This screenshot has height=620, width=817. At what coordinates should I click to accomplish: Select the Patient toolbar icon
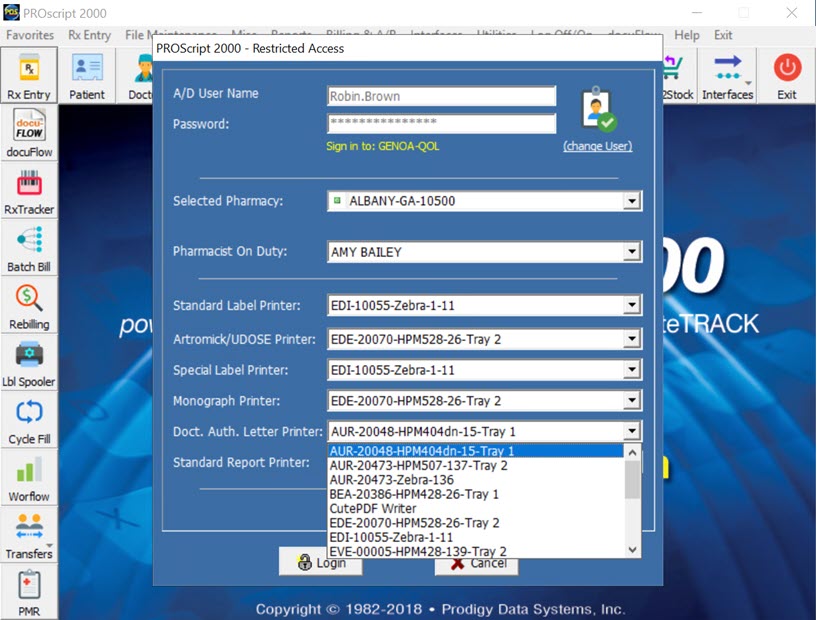[x=88, y=75]
